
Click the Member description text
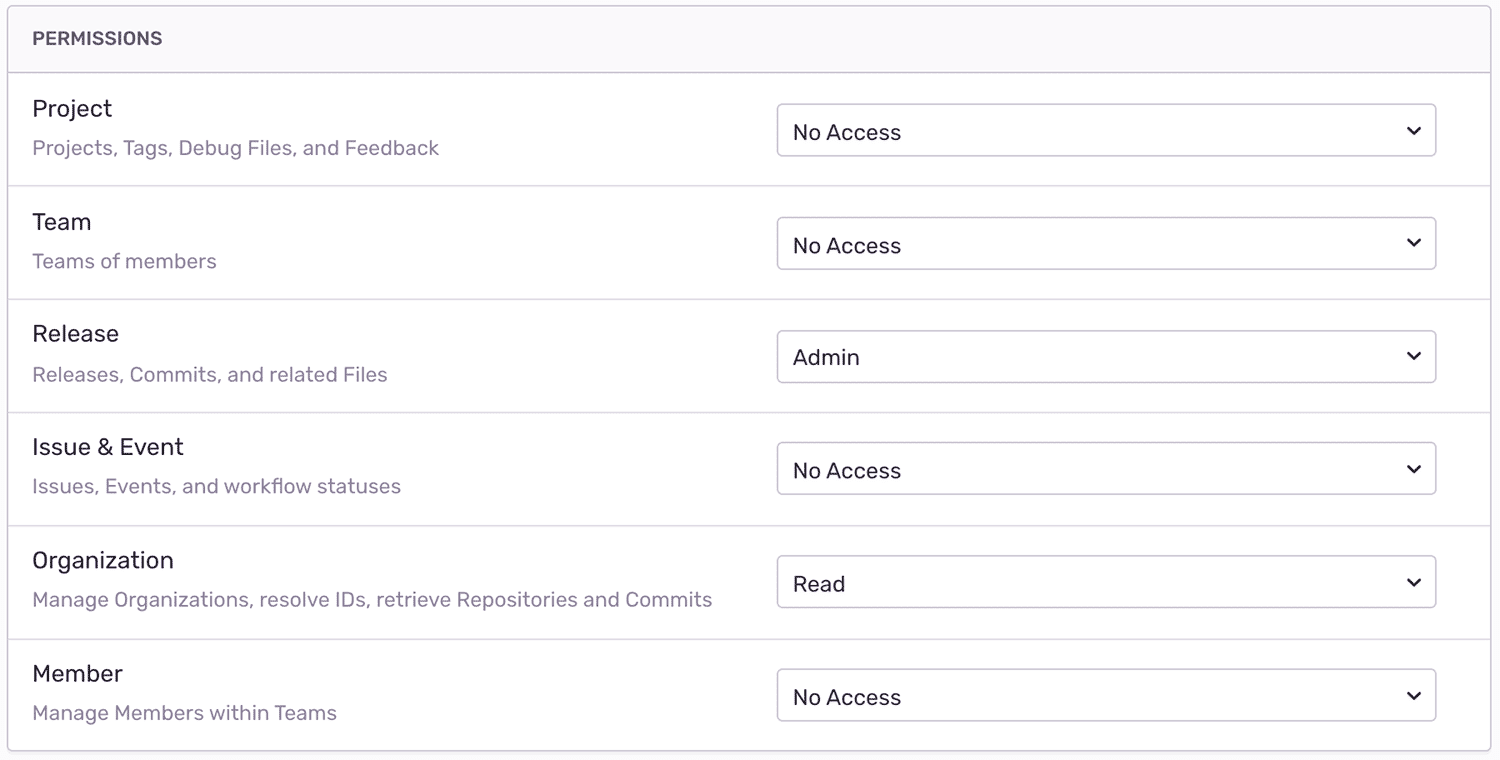[185, 713]
